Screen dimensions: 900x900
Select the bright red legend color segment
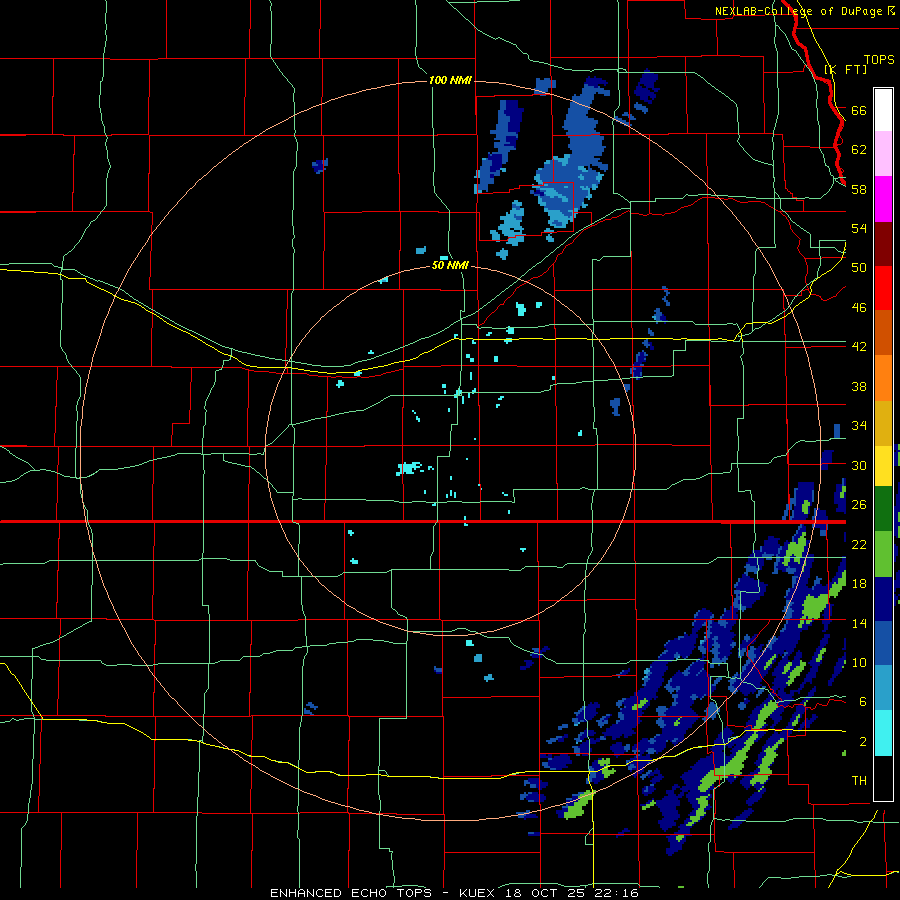pyautogui.click(x=883, y=288)
